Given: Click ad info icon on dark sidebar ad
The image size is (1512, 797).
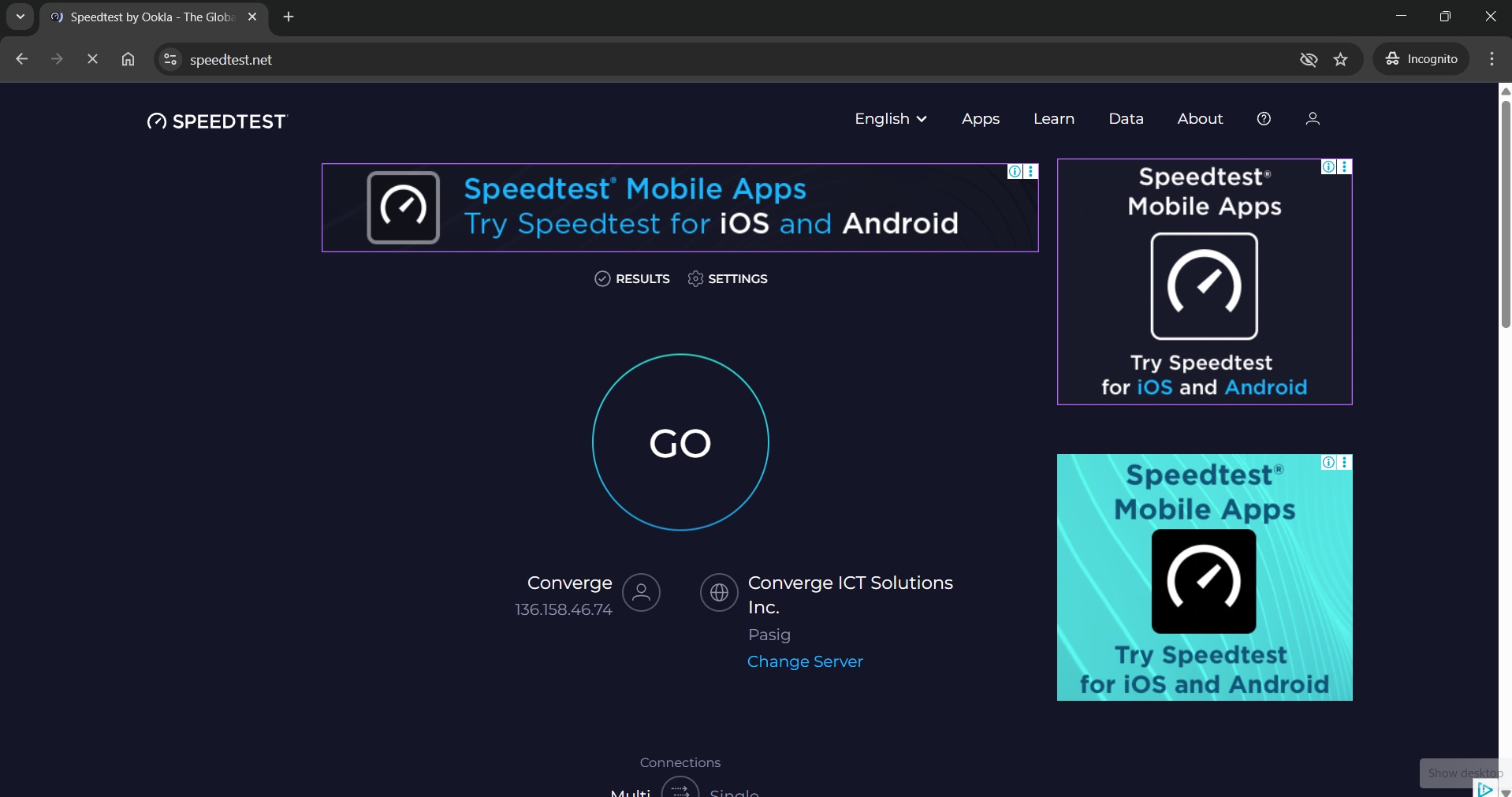Looking at the screenshot, I should pyautogui.click(x=1329, y=166).
